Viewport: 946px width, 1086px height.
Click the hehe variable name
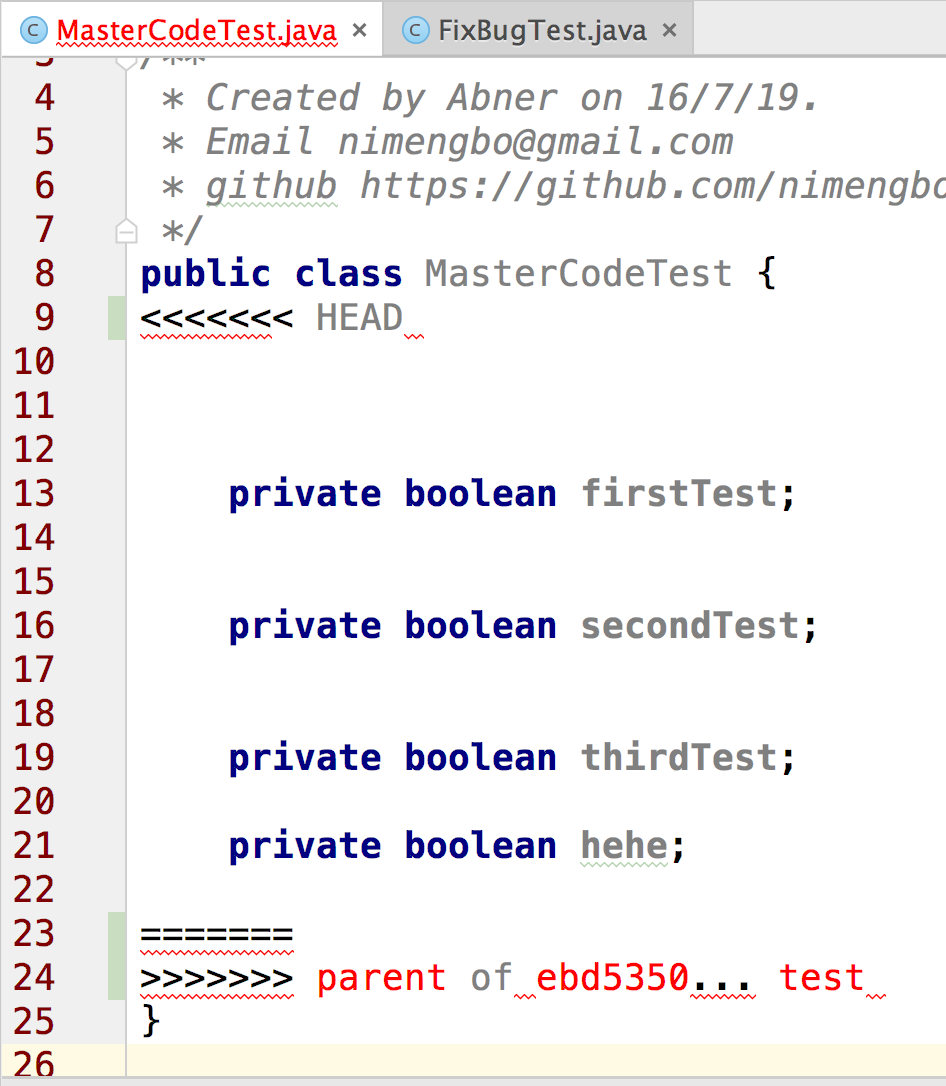[x=624, y=846]
